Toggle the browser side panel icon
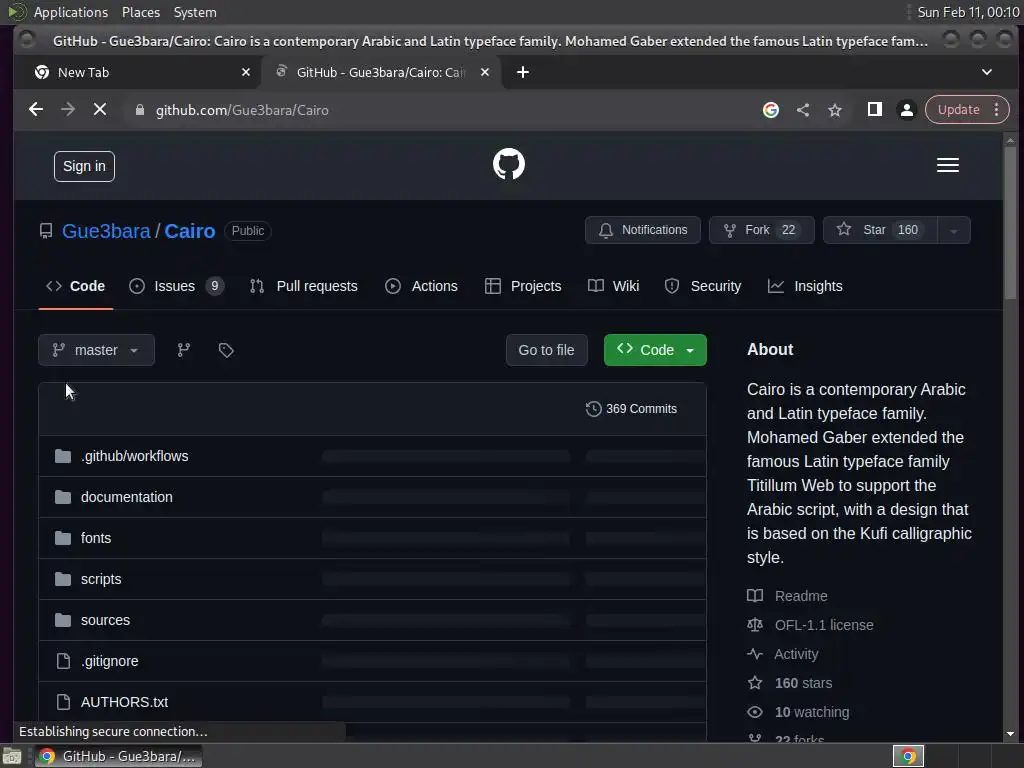This screenshot has width=1024, height=768. pyautogui.click(x=874, y=110)
